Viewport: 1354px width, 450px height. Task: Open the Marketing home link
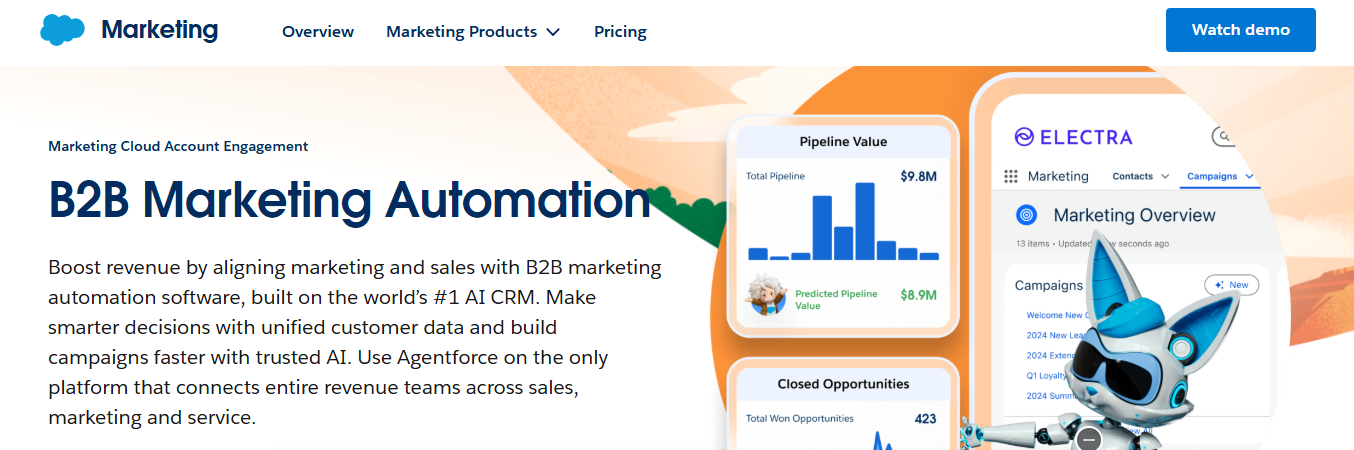[x=159, y=30]
